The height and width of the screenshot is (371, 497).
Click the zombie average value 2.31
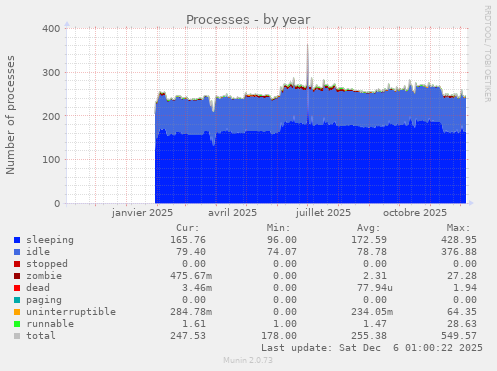click(375, 276)
